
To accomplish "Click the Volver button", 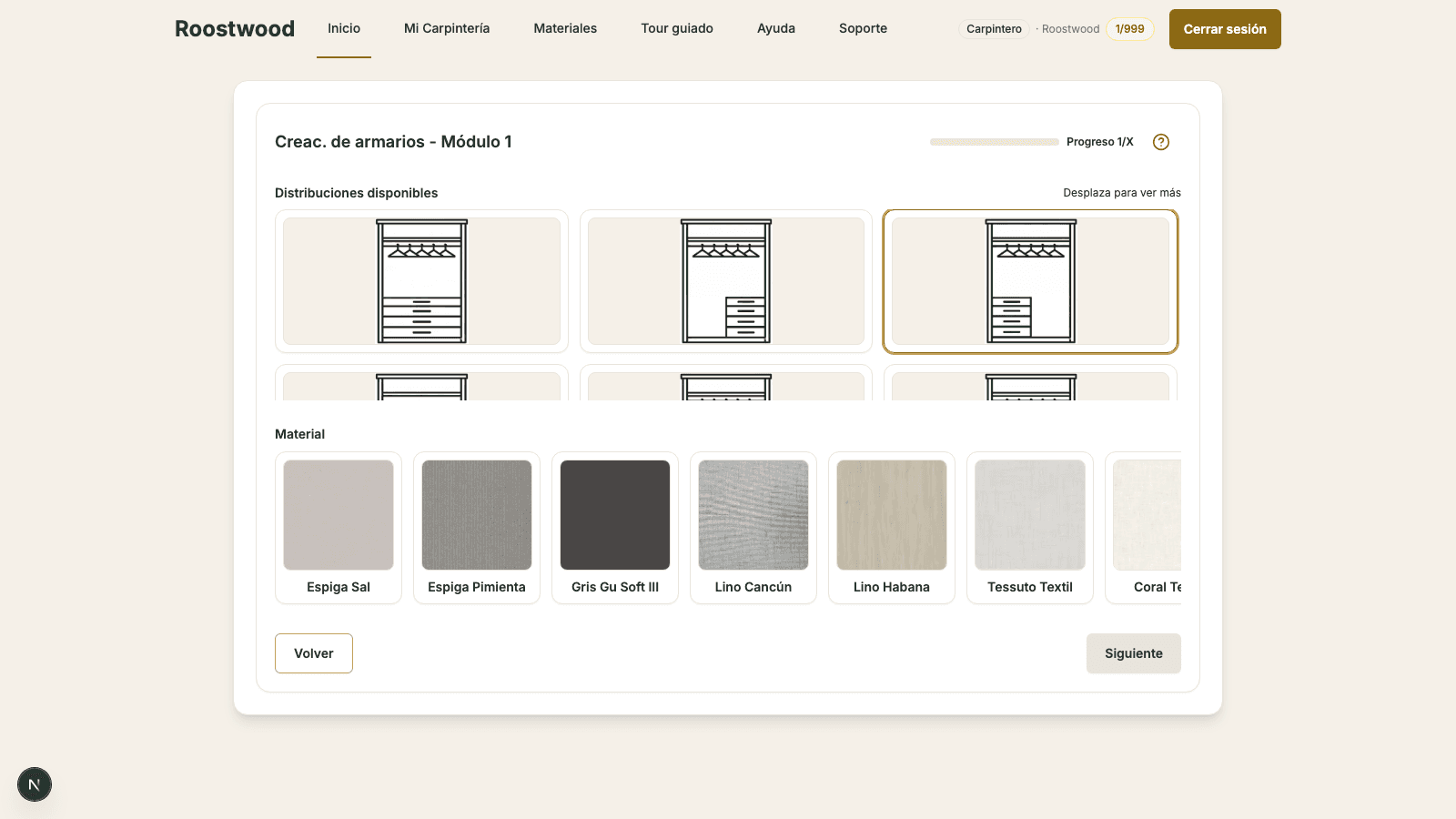I will (314, 653).
